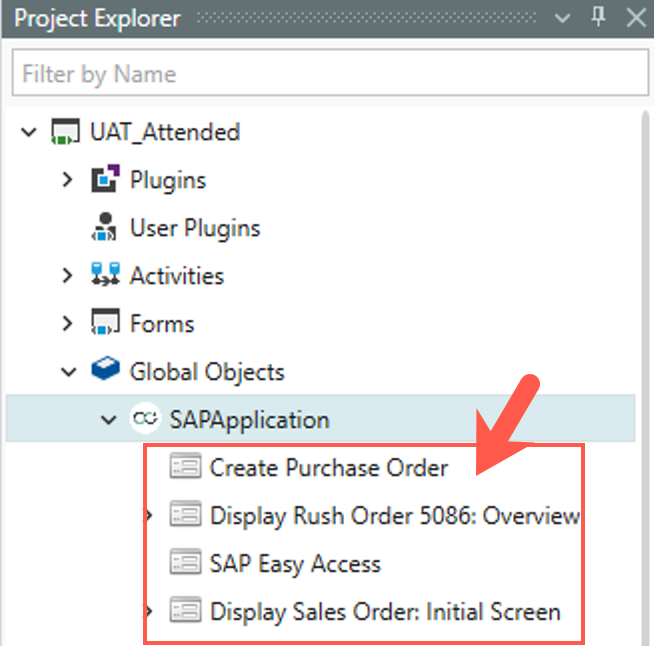Click the Create Purchase Order screen icon

[185, 465]
